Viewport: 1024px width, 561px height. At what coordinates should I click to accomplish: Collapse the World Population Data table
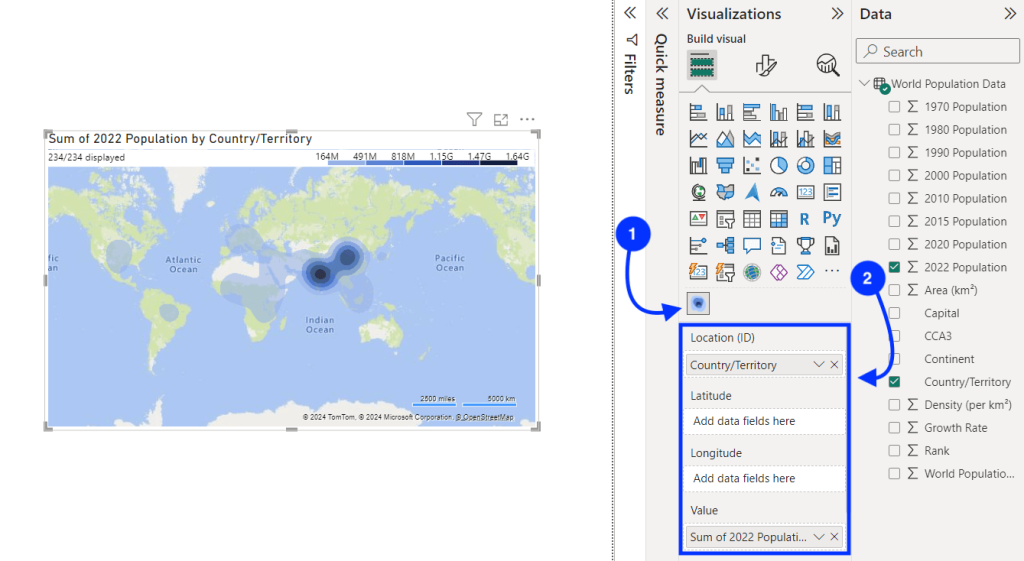(x=864, y=83)
